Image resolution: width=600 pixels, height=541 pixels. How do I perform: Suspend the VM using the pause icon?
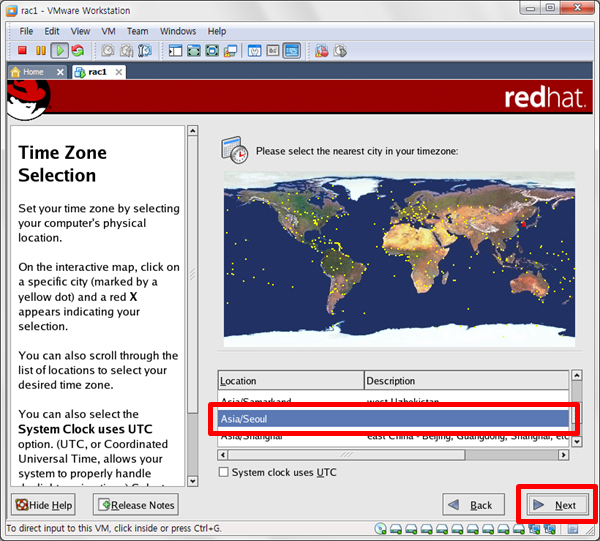coord(41,51)
